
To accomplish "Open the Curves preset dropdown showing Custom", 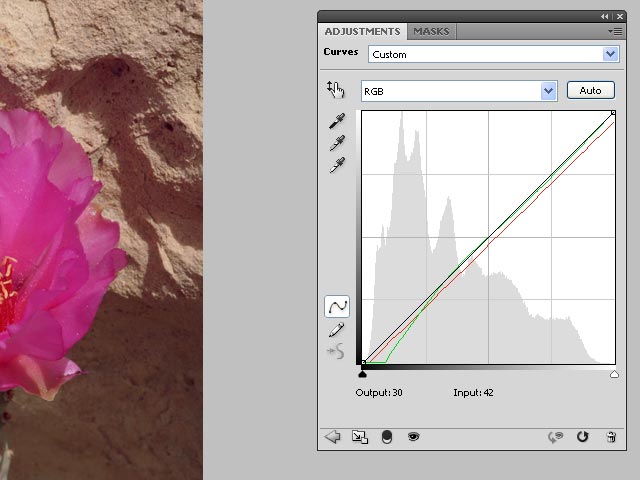I will 493,54.
